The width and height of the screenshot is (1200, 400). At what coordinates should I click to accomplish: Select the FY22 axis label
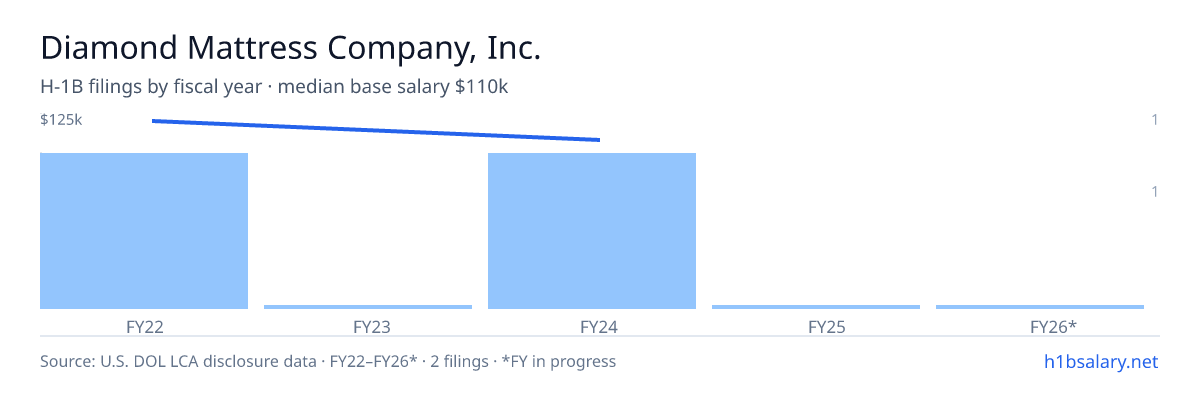[x=144, y=327]
